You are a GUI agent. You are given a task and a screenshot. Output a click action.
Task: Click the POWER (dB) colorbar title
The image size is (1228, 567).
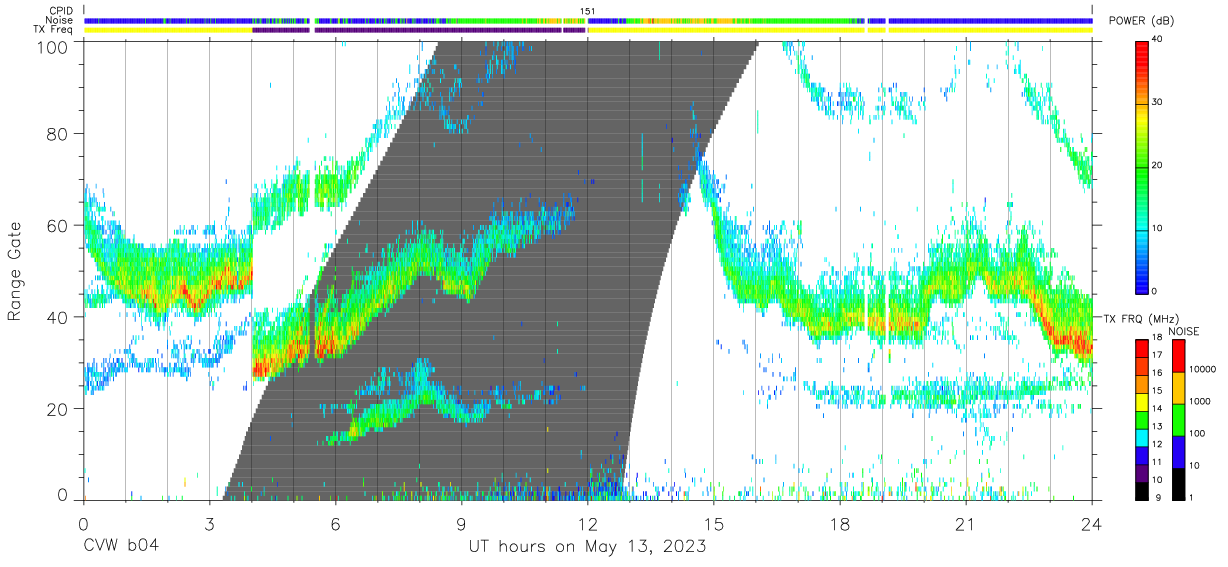pos(1141,22)
